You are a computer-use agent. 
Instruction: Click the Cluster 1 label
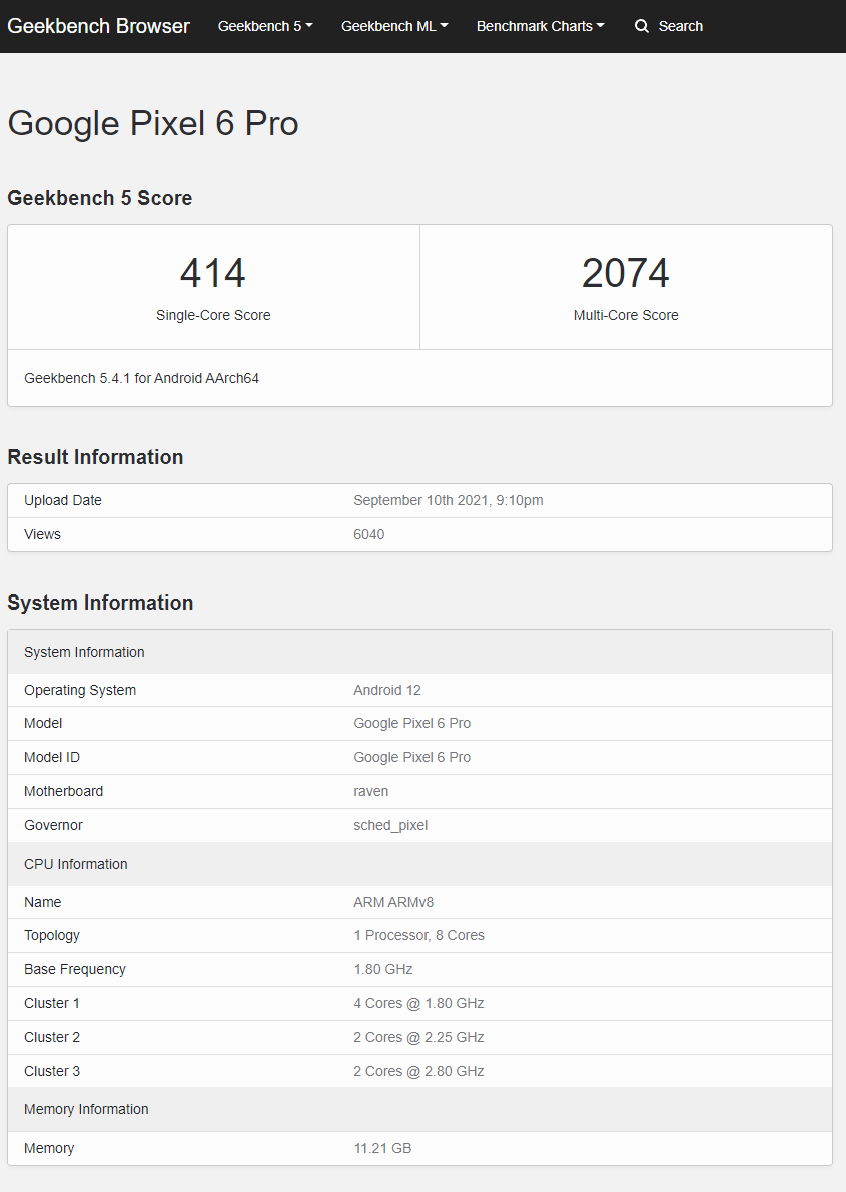(52, 1003)
